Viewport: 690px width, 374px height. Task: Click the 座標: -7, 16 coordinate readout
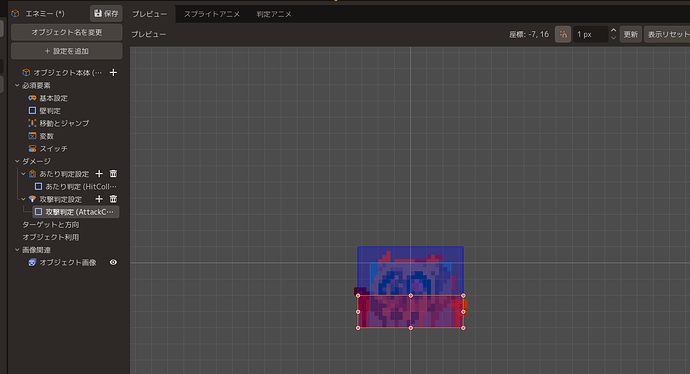pyautogui.click(x=529, y=34)
